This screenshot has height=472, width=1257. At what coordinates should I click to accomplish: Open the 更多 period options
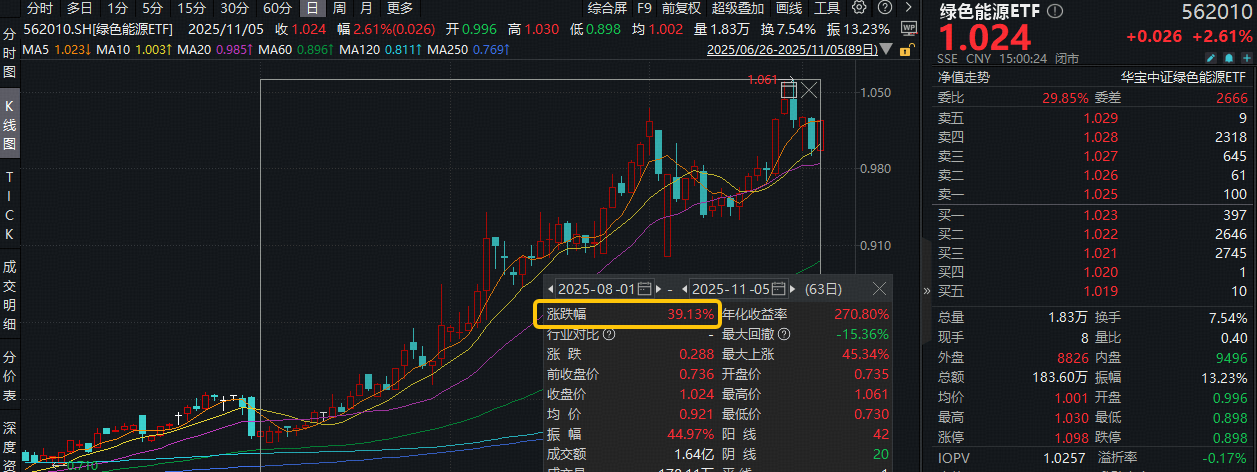coord(399,8)
